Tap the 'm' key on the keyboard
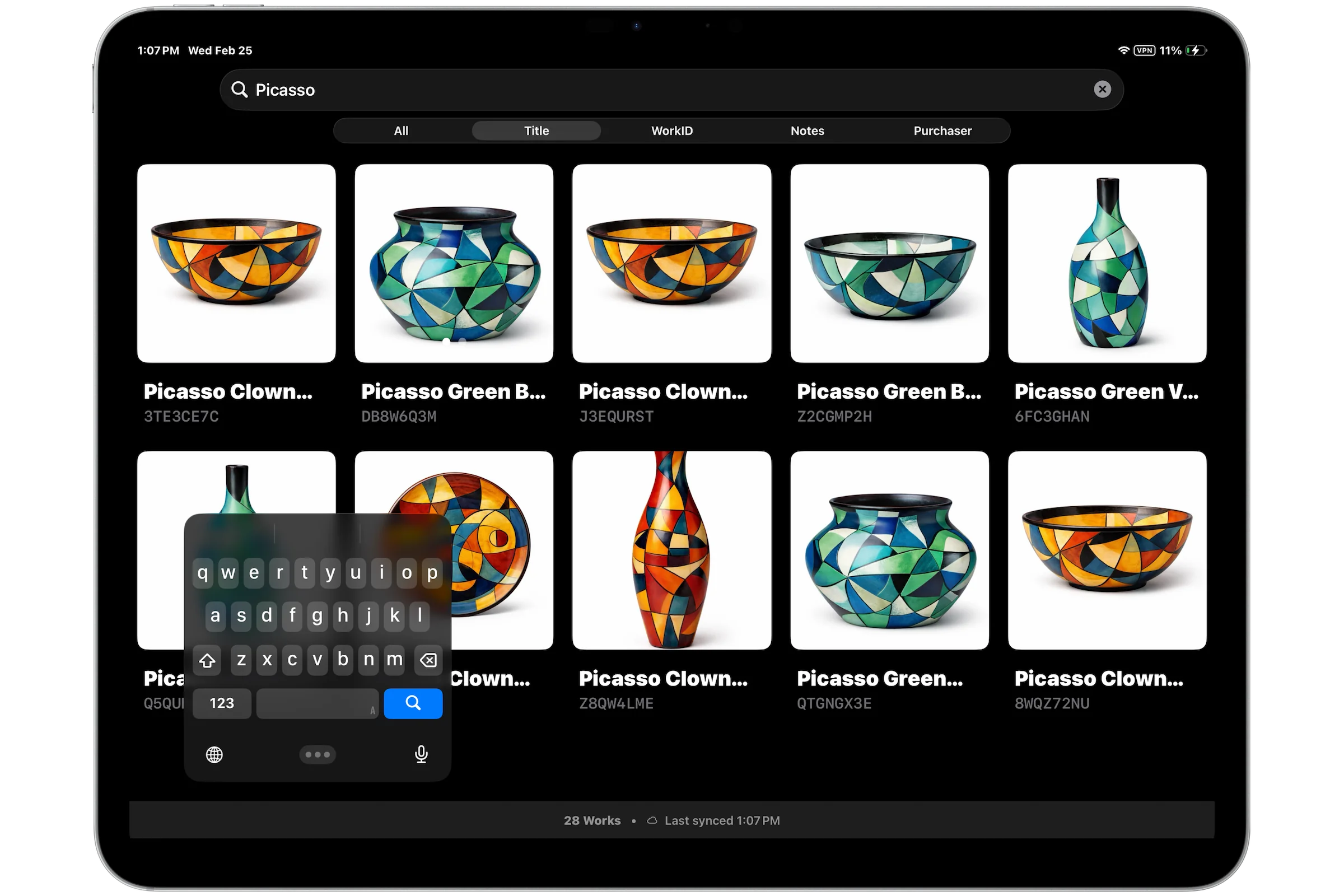This screenshot has height=896, width=1344. tap(394, 660)
